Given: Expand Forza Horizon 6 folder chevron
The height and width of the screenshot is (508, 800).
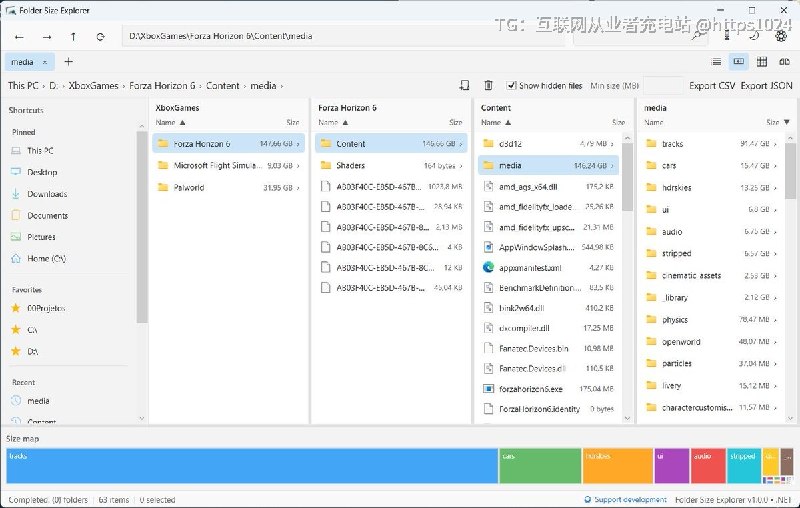Looking at the screenshot, I should coord(298,144).
